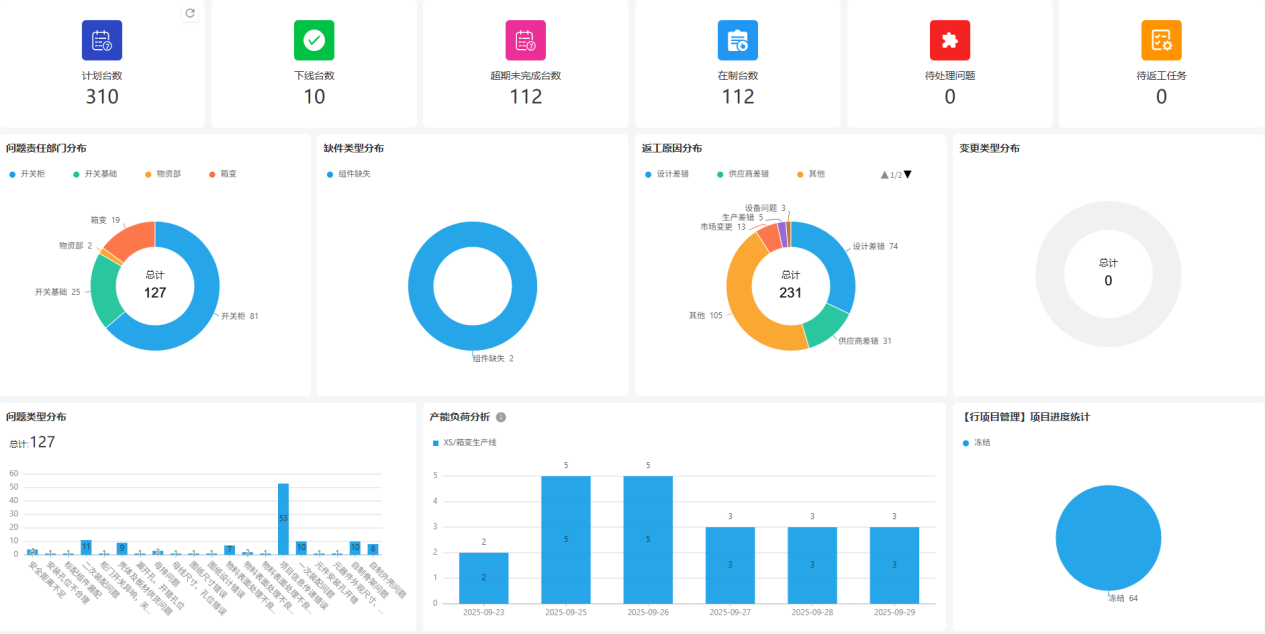Click the pink 超期未完成台数 icon
The height and width of the screenshot is (634, 1265).
click(x=526, y=40)
